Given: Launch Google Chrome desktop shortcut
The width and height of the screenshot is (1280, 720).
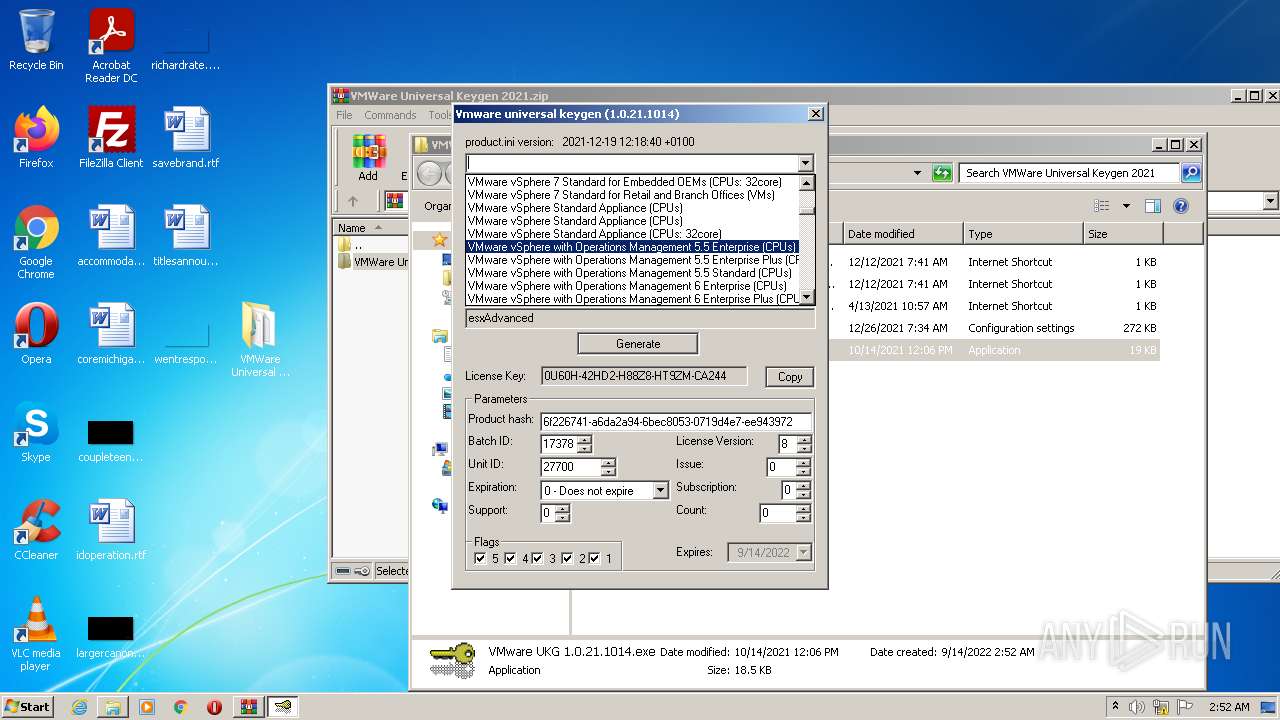Looking at the screenshot, I should coord(36,242).
